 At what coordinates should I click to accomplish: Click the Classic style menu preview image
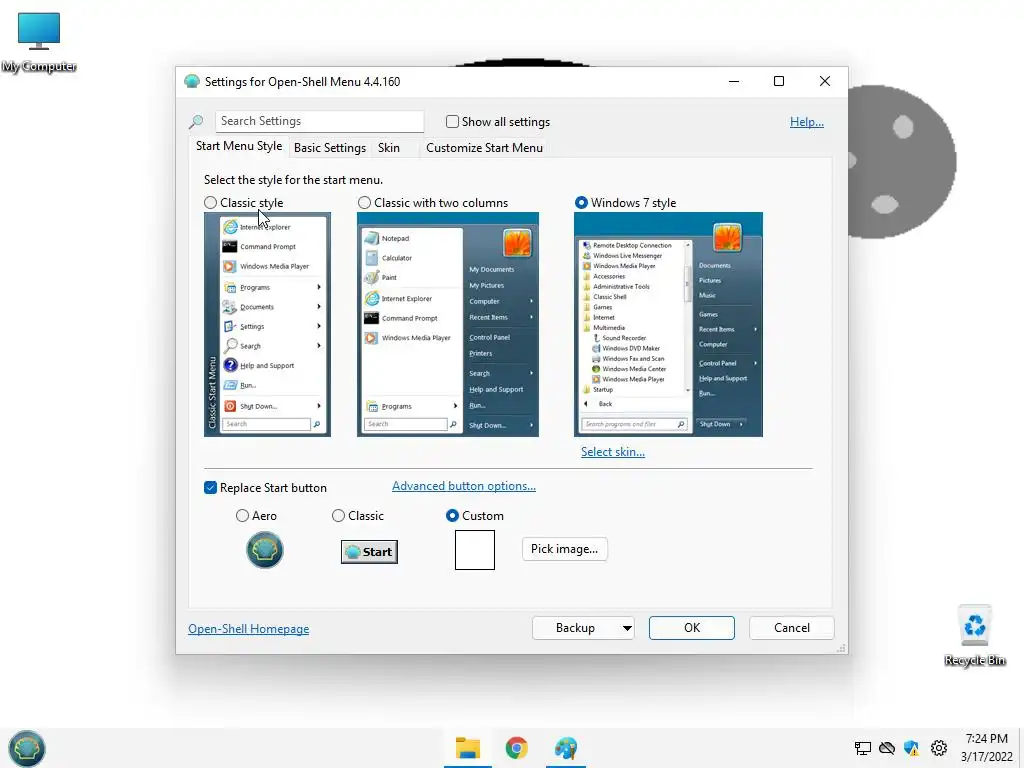[x=267, y=325]
